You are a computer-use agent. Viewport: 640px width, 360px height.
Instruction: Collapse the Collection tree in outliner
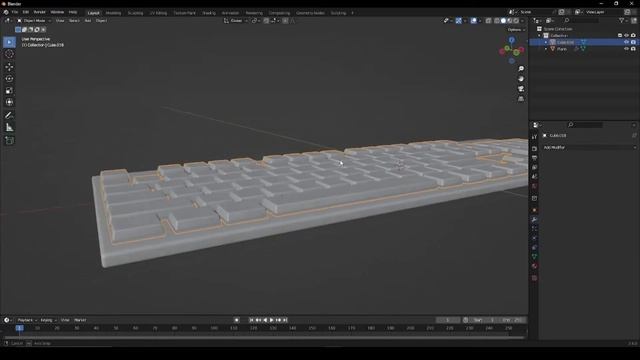(x=539, y=36)
